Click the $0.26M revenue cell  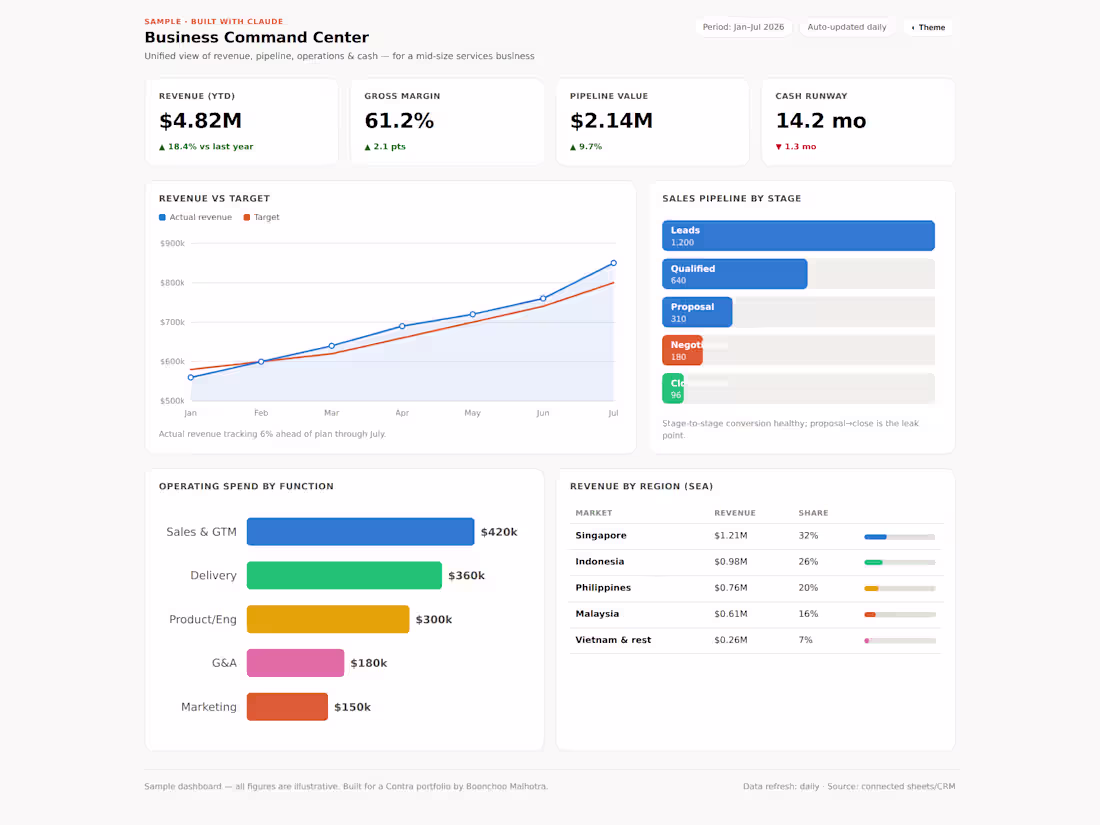(x=730, y=640)
